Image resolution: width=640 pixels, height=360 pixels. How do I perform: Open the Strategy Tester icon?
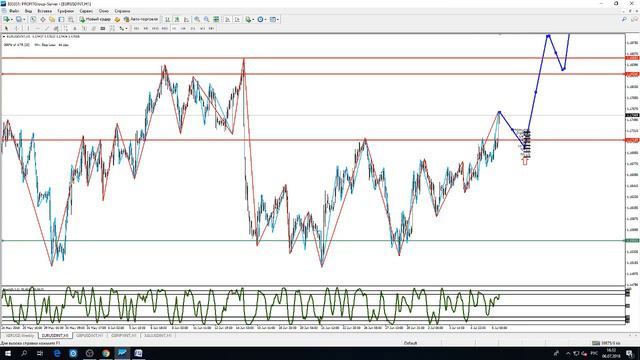tap(71, 19)
